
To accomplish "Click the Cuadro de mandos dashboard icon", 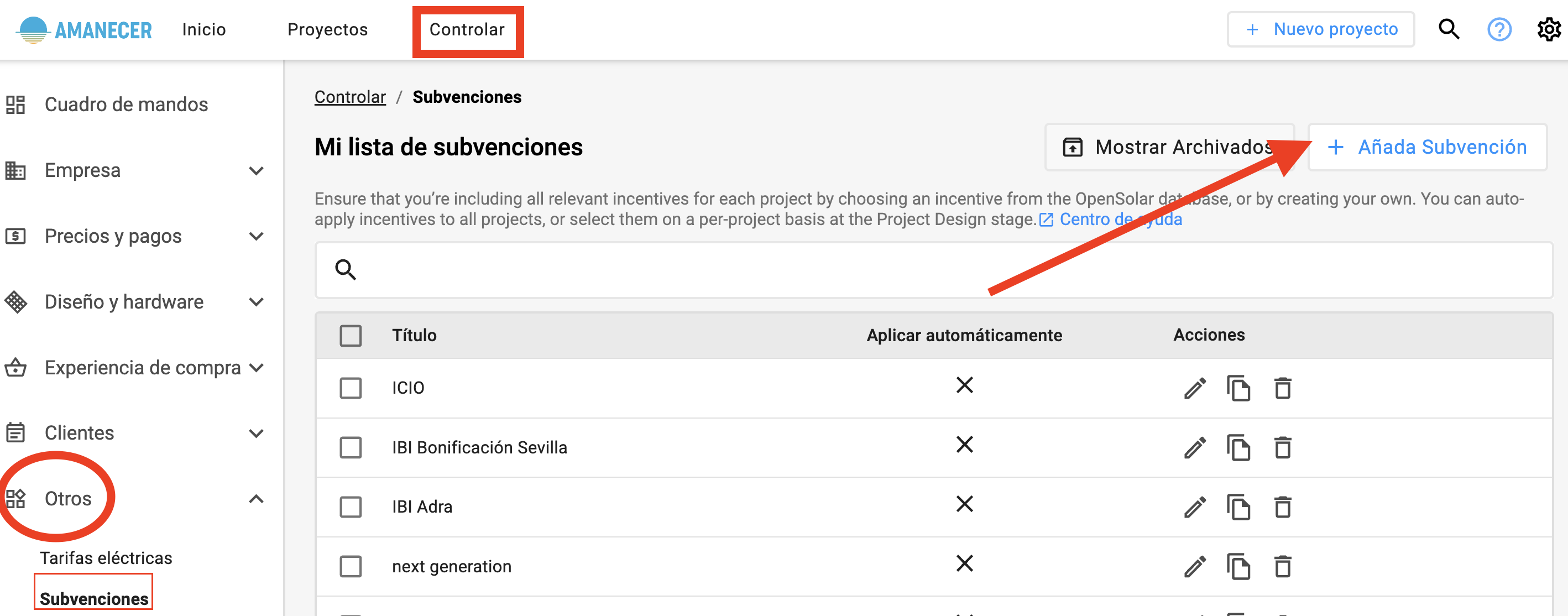I will 16,105.
